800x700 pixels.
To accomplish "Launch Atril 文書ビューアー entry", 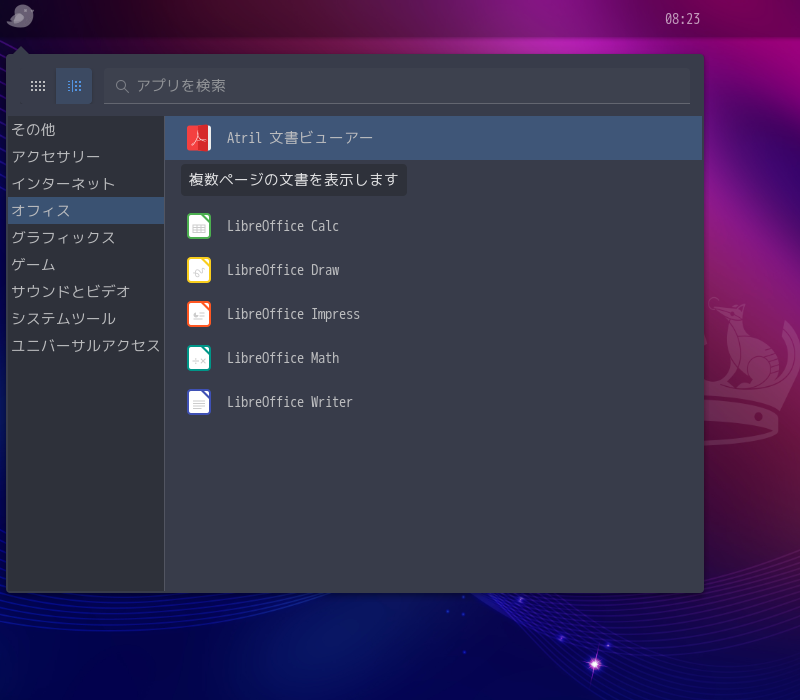I will click(433, 138).
